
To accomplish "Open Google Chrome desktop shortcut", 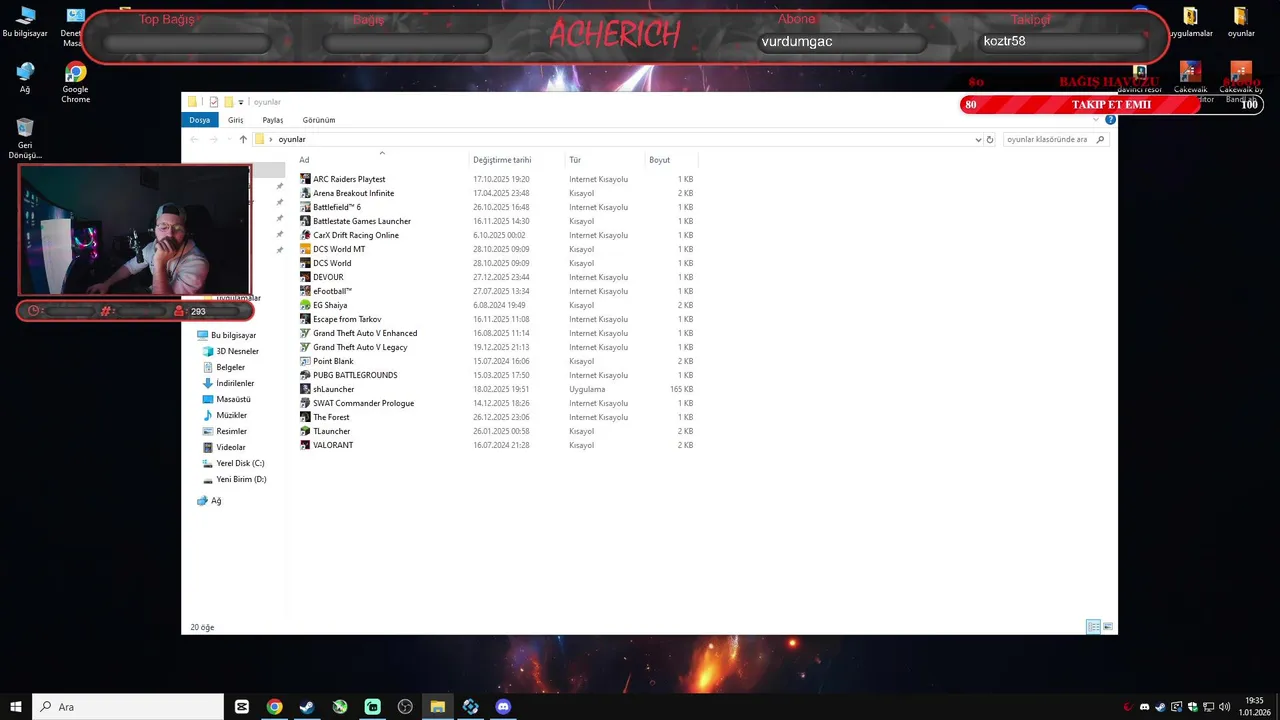I will [x=75, y=82].
